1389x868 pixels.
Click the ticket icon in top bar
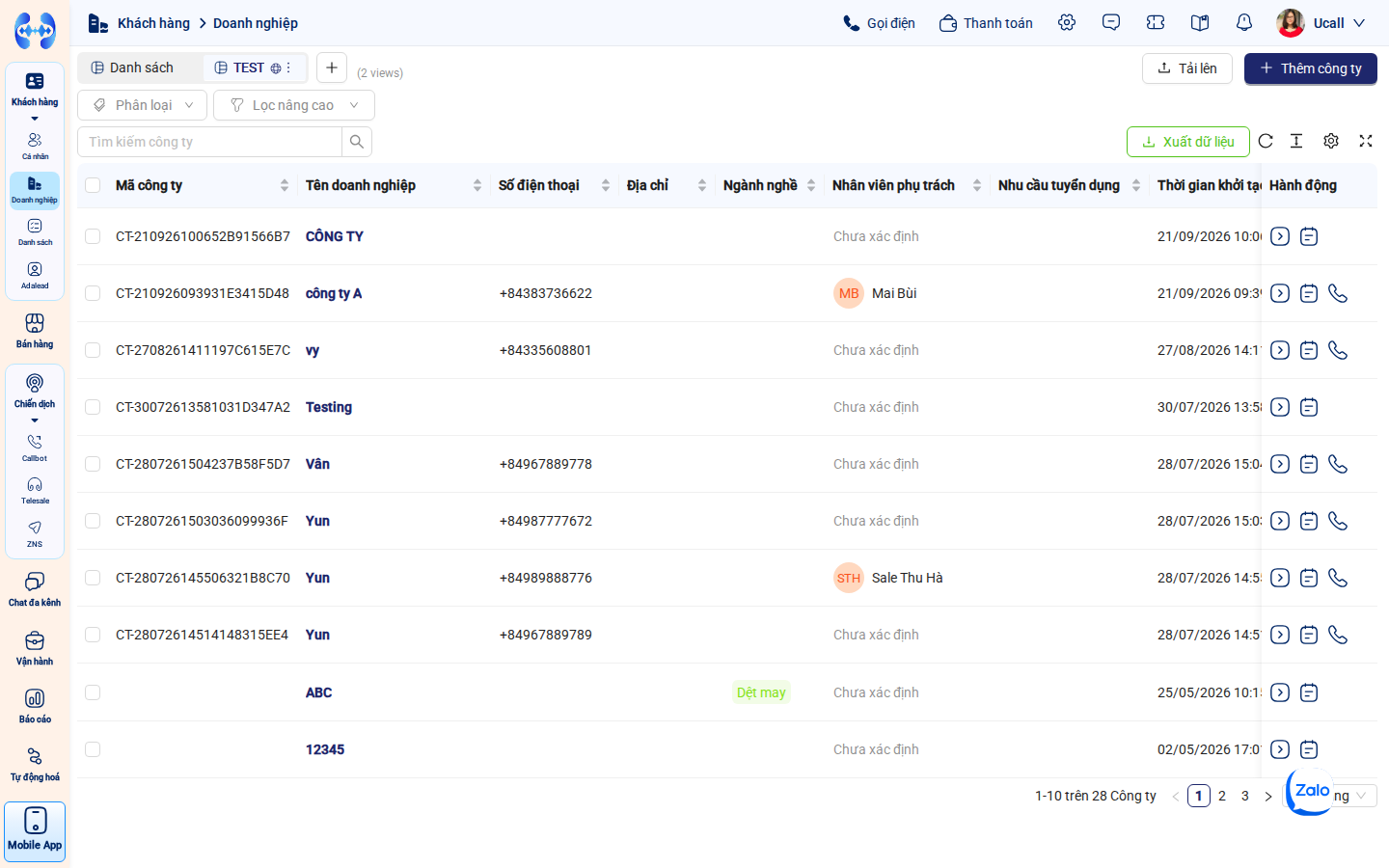(x=1156, y=22)
